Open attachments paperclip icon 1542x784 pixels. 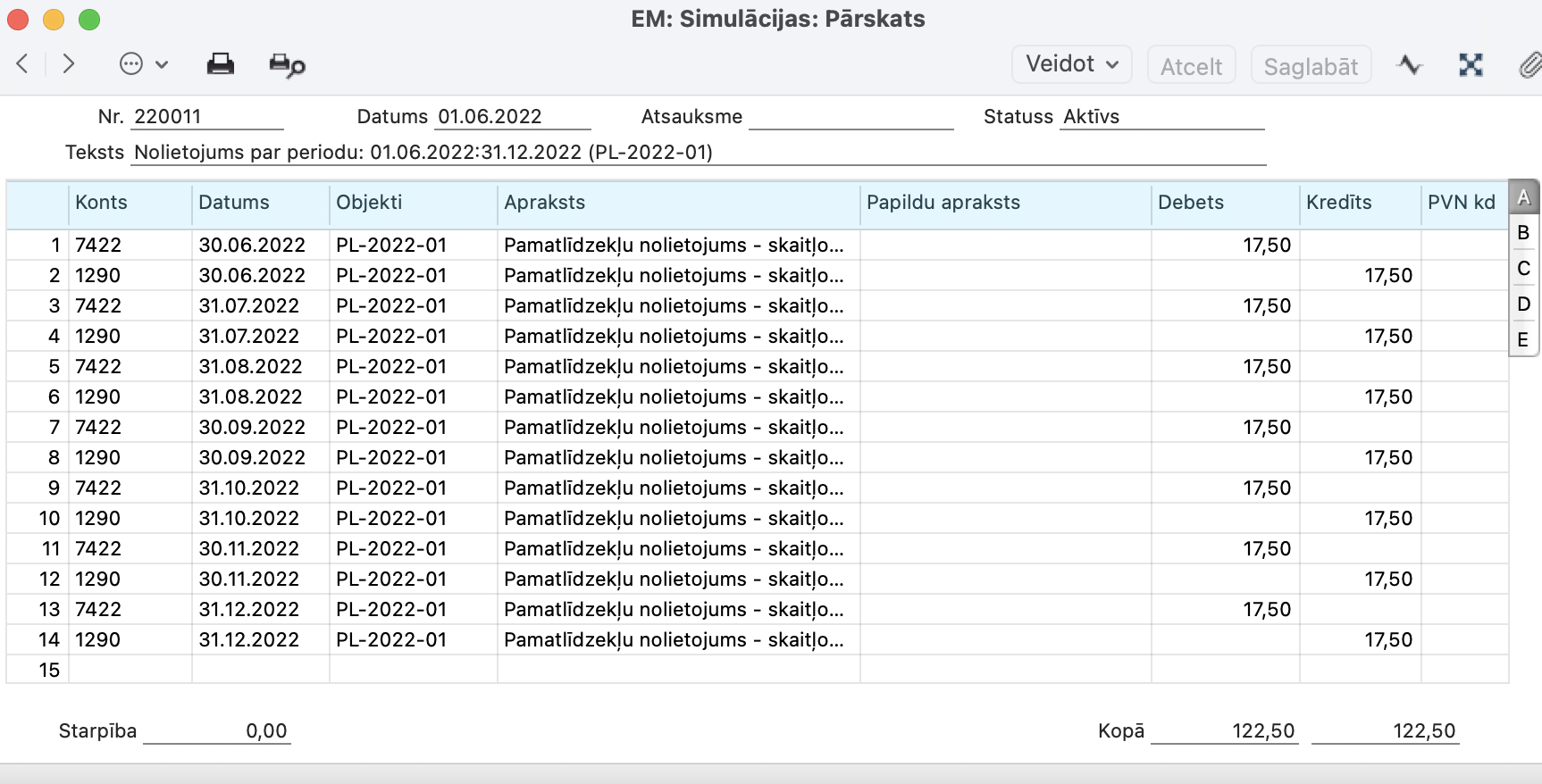tap(1529, 65)
